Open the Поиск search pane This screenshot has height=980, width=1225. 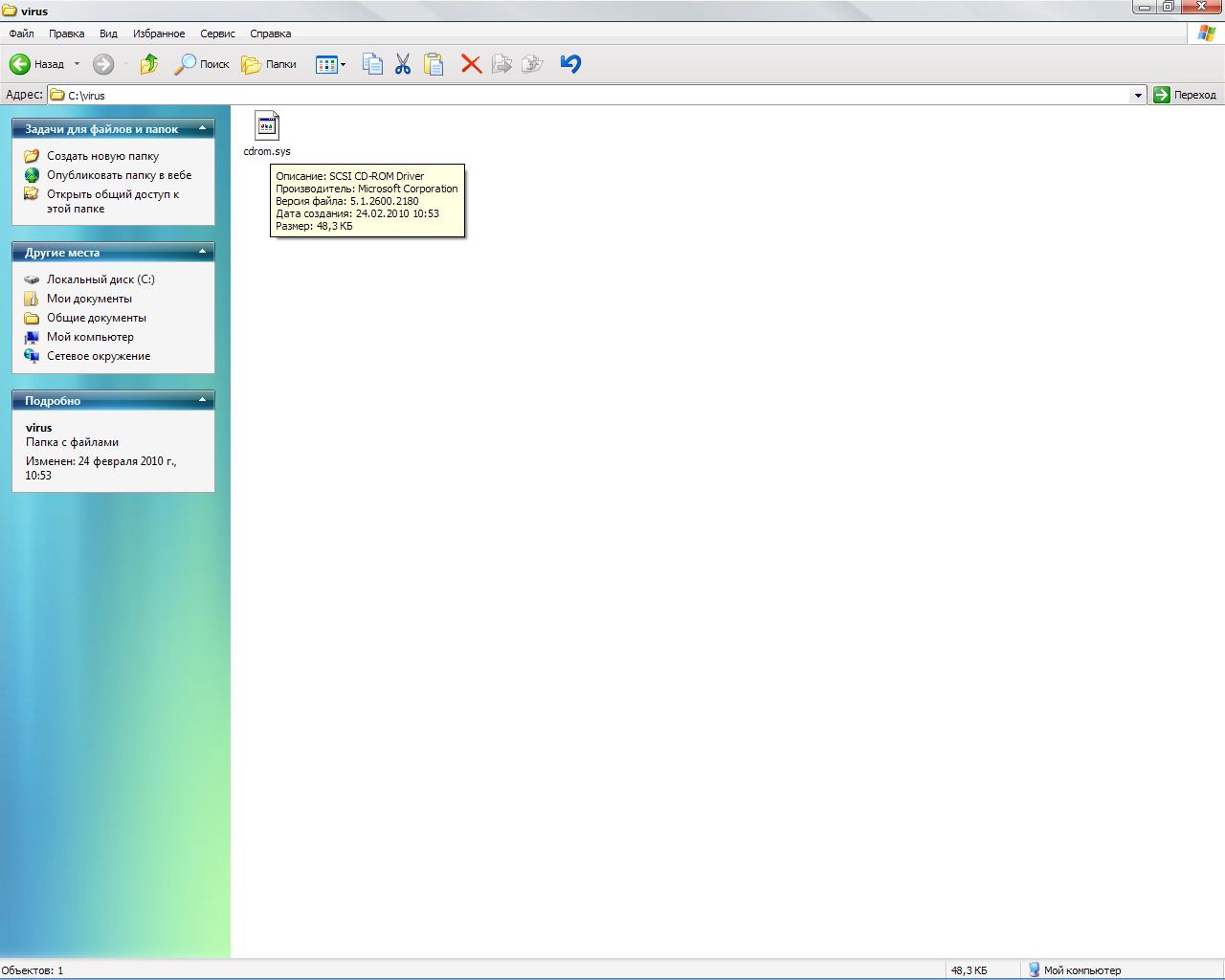pos(202,64)
